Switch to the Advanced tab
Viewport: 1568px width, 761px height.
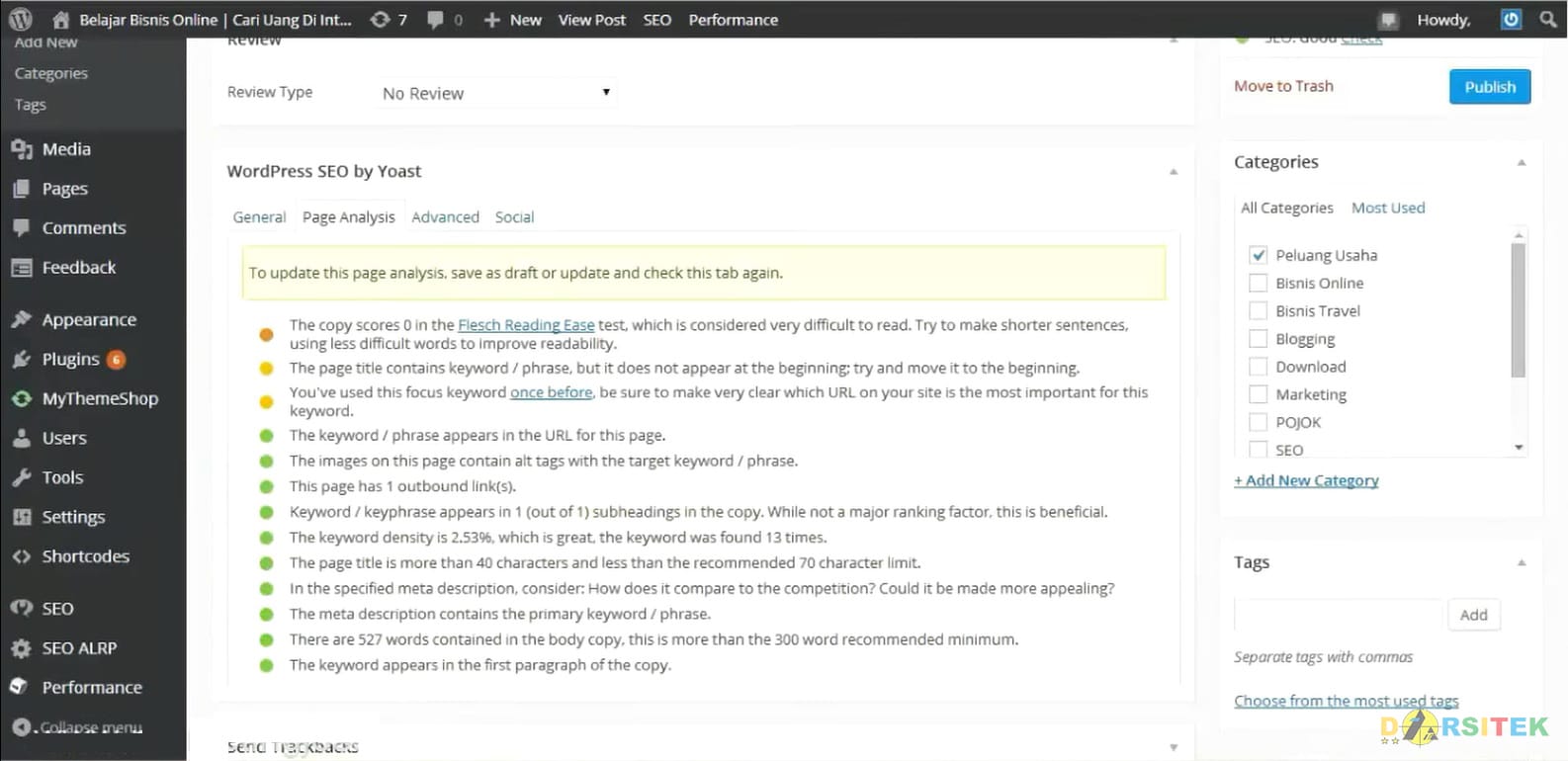point(445,217)
